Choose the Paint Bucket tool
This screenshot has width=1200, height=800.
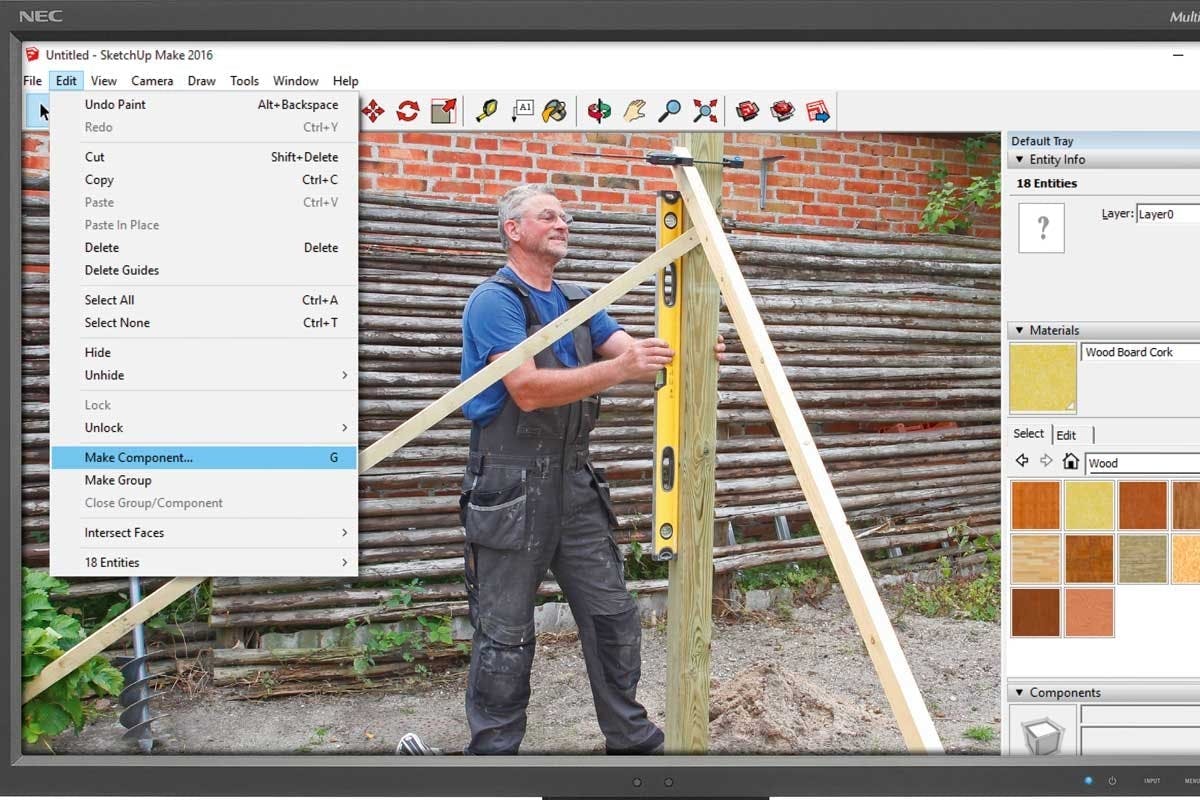coord(557,111)
